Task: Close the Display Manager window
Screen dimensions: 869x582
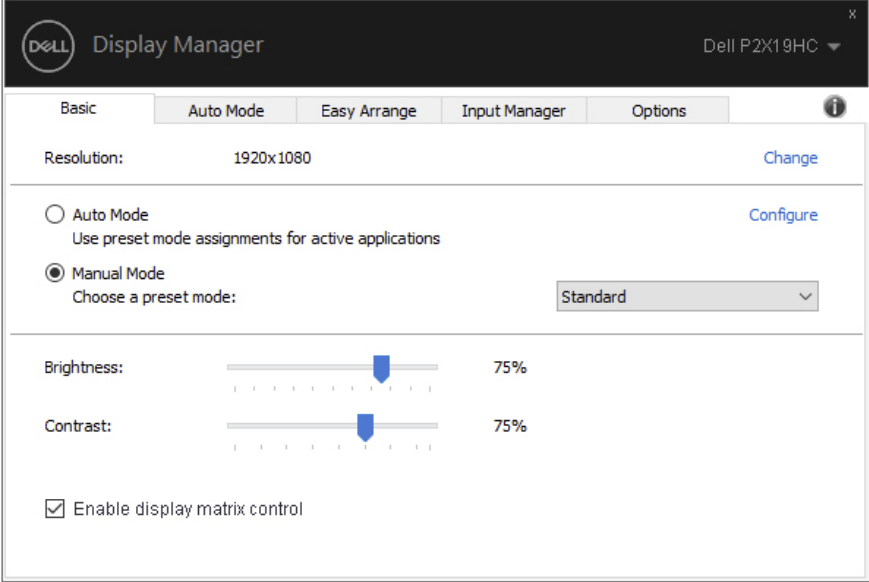Action: [852, 14]
